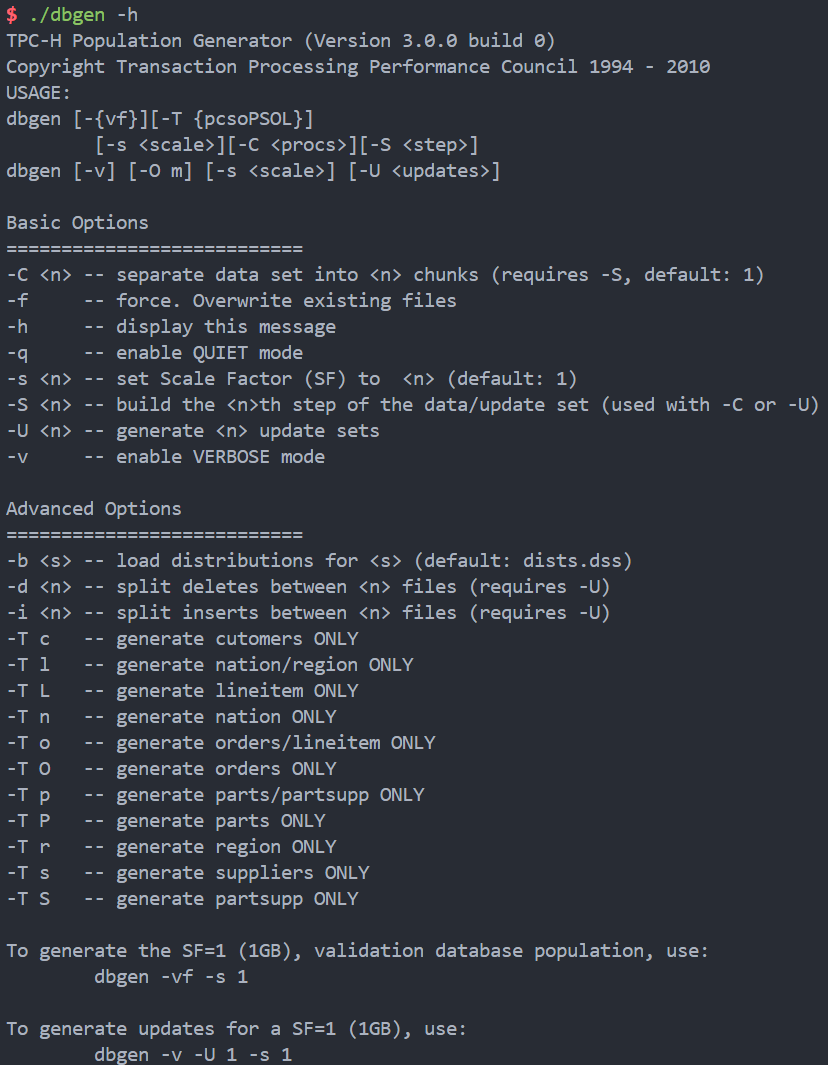The height and width of the screenshot is (1065, 828).
Task: Click the 'split deletes between' option line
Action: (308, 587)
